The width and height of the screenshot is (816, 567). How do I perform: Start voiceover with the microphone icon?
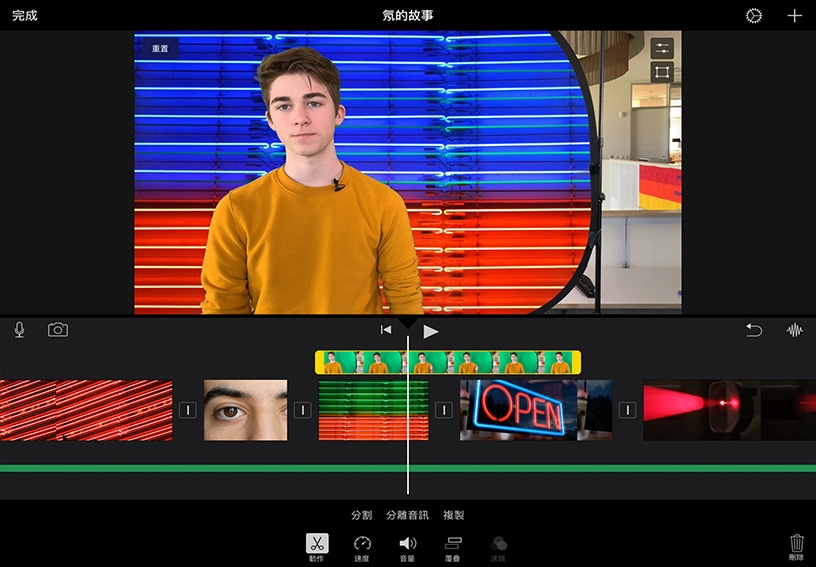pos(19,330)
